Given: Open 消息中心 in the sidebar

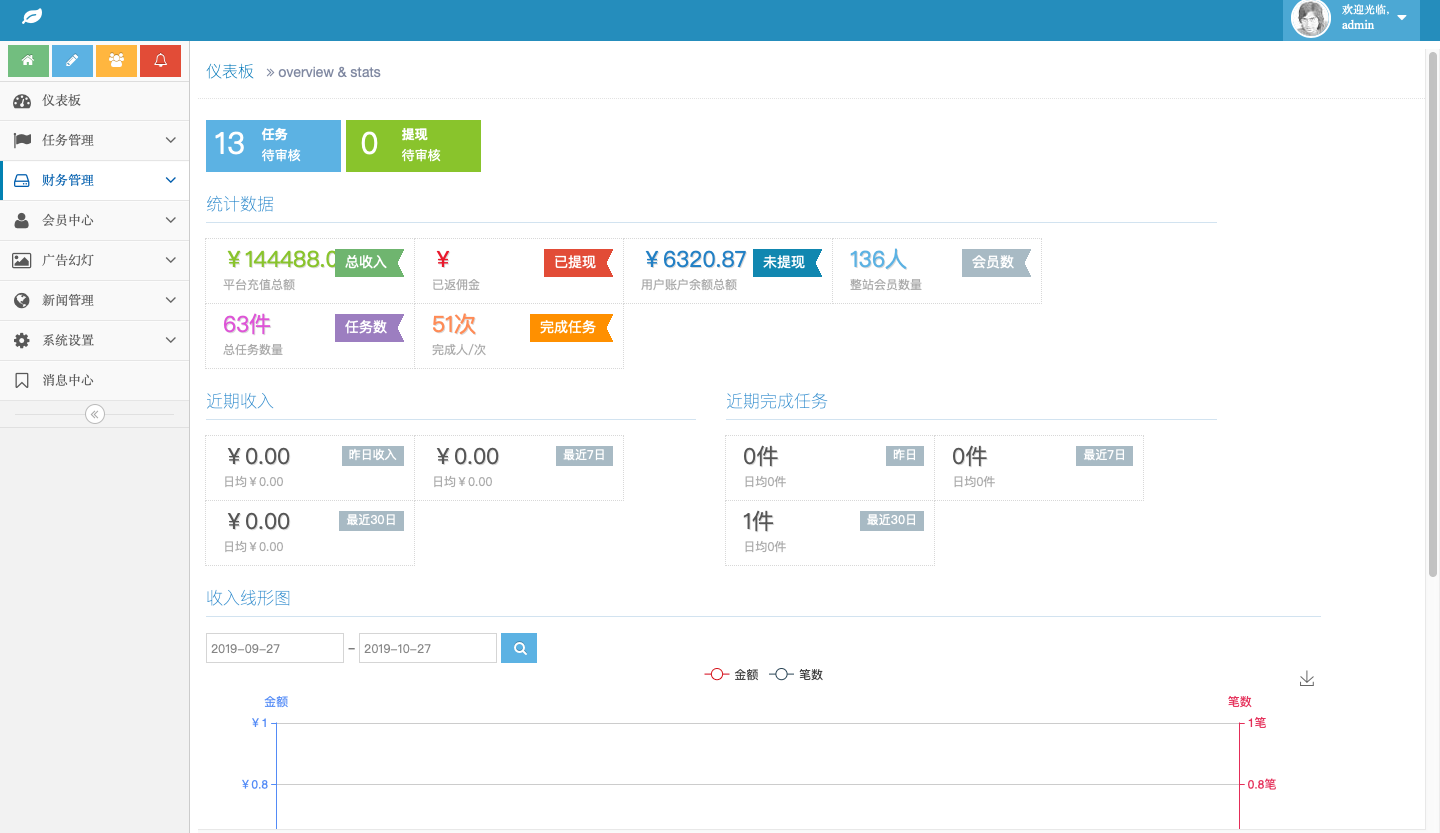Looking at the screenshot, I should click(x=68, y=380).
